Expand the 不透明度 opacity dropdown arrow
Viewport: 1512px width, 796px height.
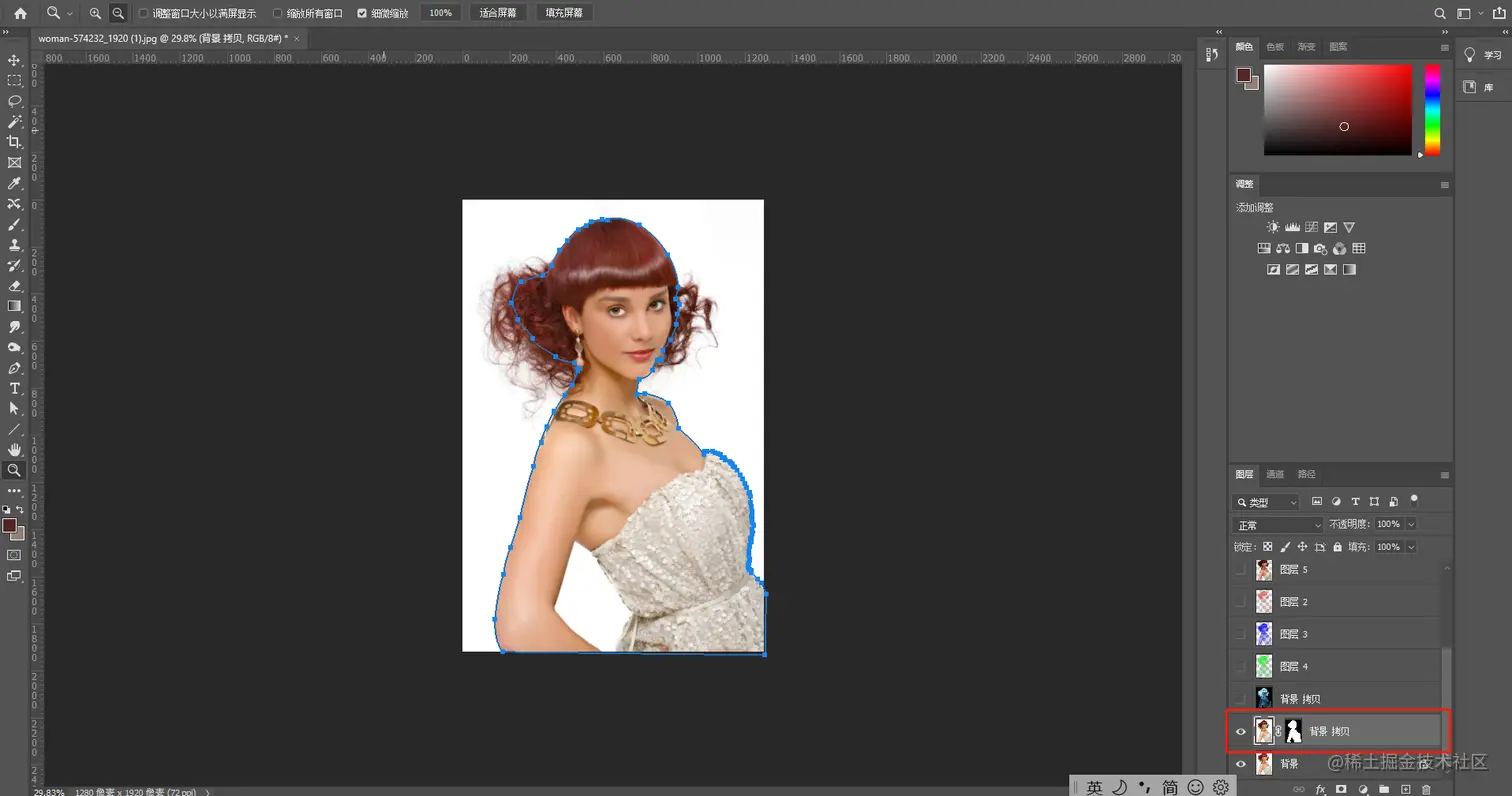[1411, 524]
